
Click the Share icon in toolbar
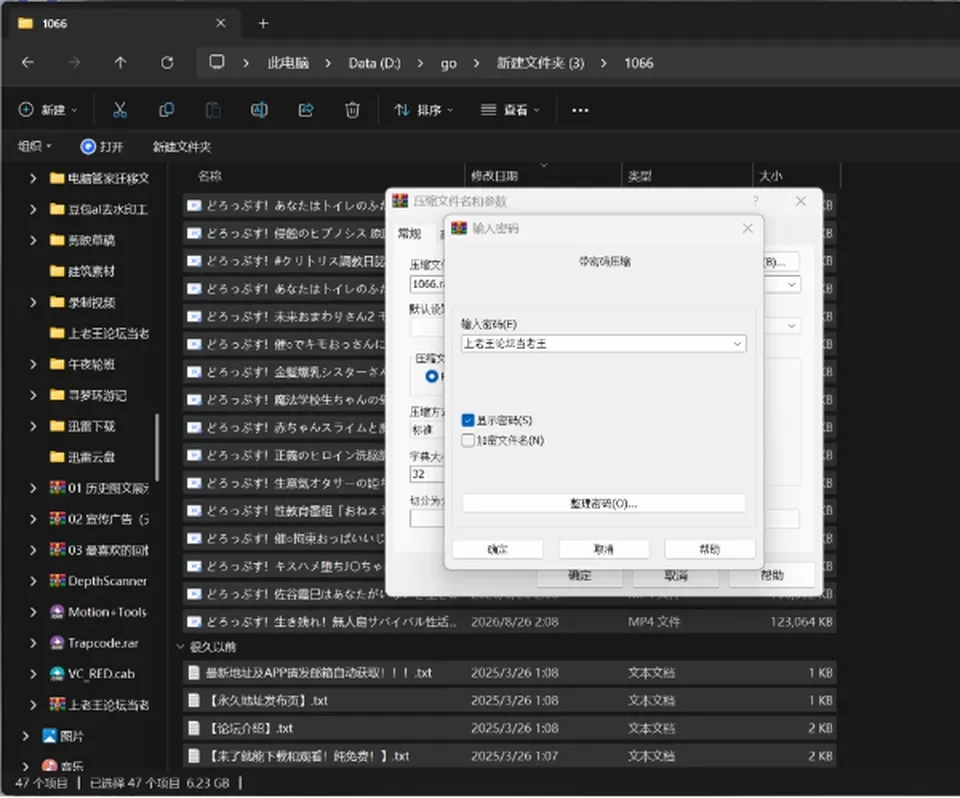(306, 110)
